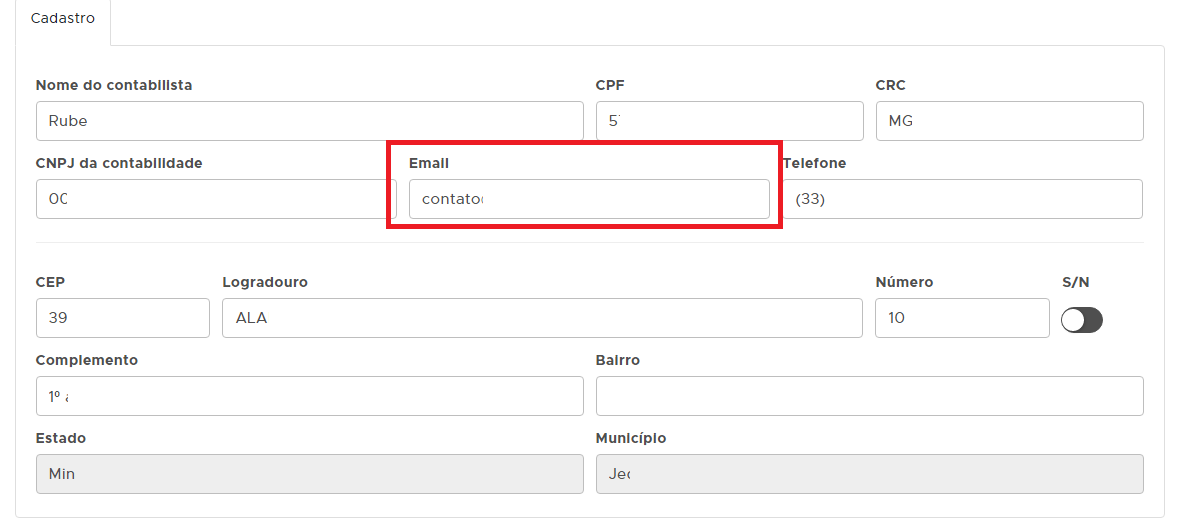This screenshot has width=1191, height=526.
Task: Open the Cadastro tab
Action: [63, 19]
